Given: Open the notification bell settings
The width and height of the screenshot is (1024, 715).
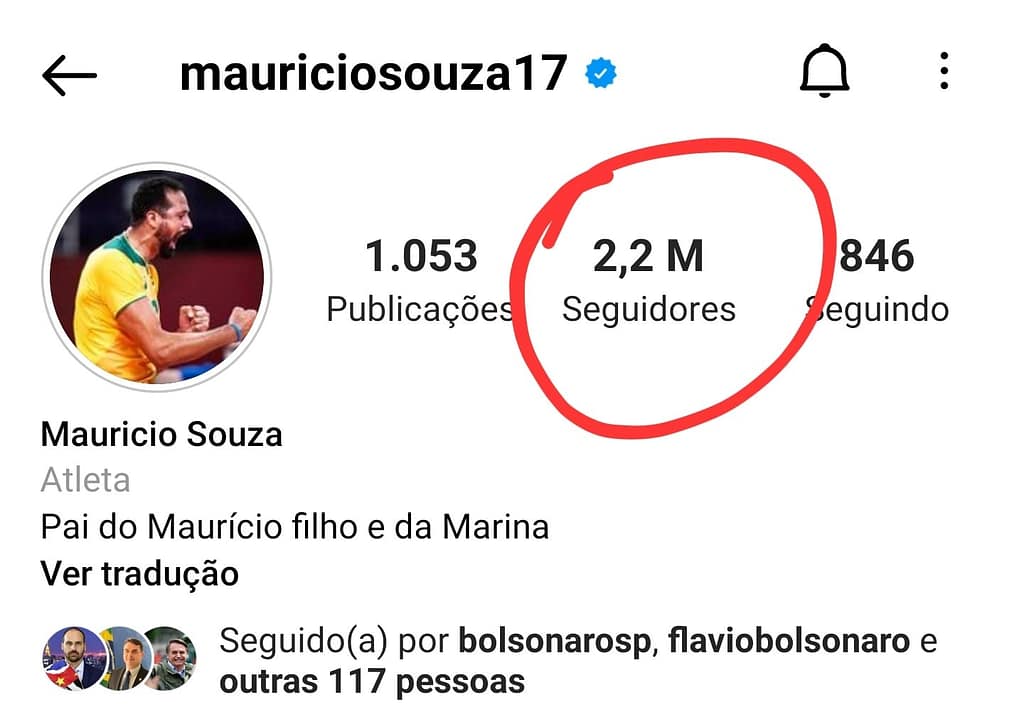Looking at the screenshot, I should pos(825,71).
